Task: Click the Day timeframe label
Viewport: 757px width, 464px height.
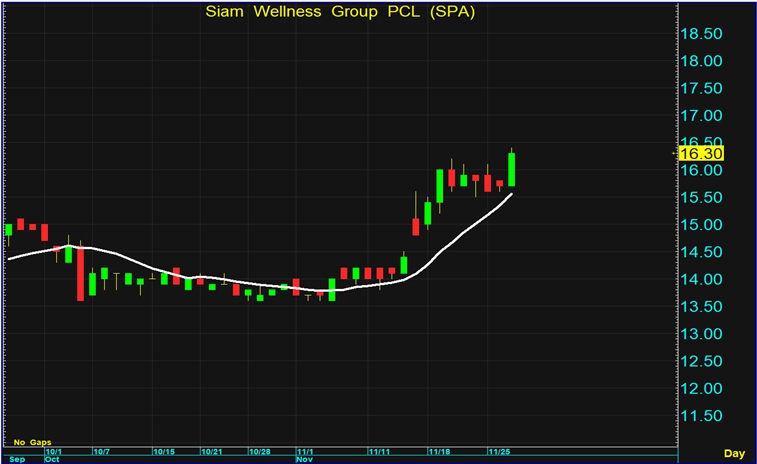Action: tap(734, 453)
